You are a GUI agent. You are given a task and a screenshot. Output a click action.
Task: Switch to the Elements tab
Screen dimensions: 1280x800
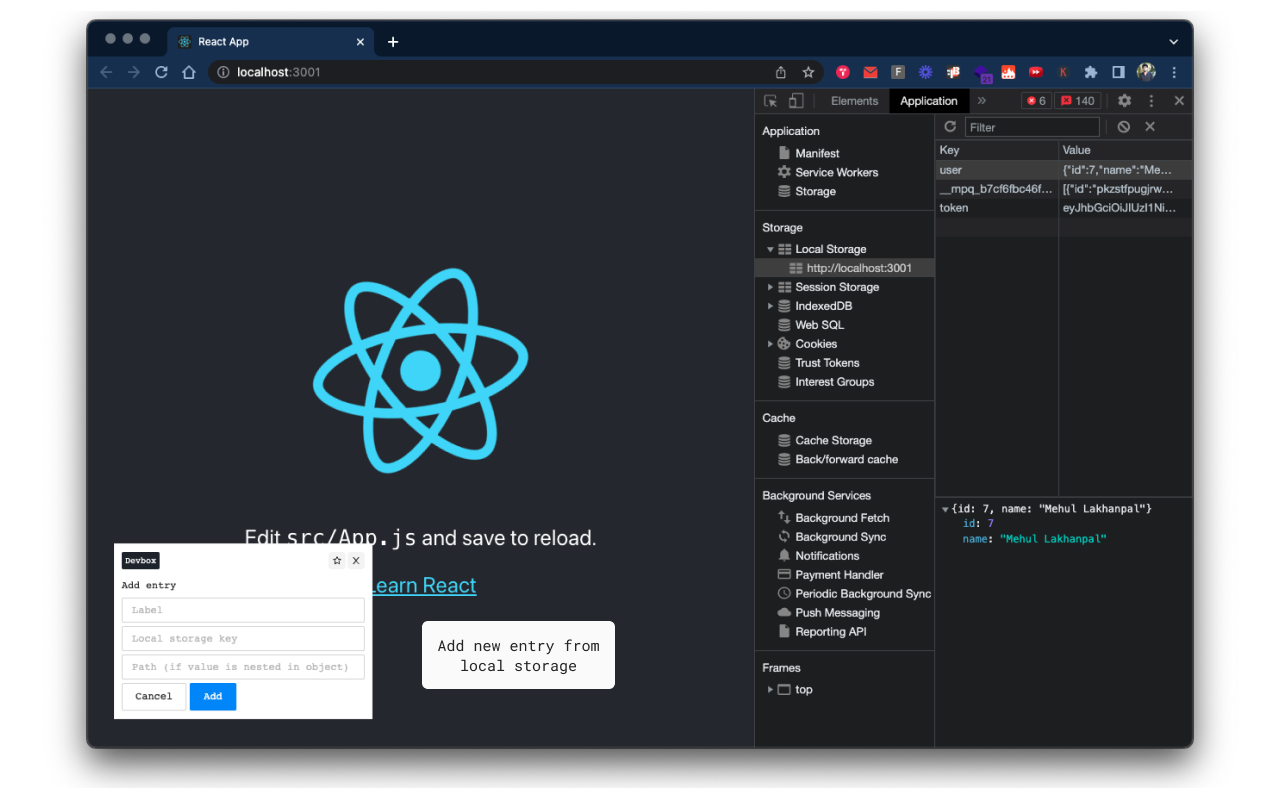[854, 101]
